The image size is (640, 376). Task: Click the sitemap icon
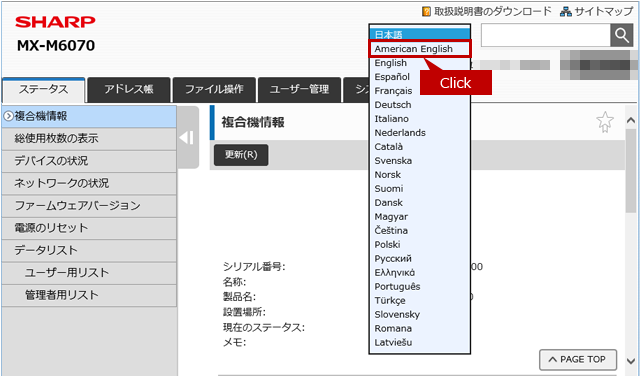click(x=566, y=11)
